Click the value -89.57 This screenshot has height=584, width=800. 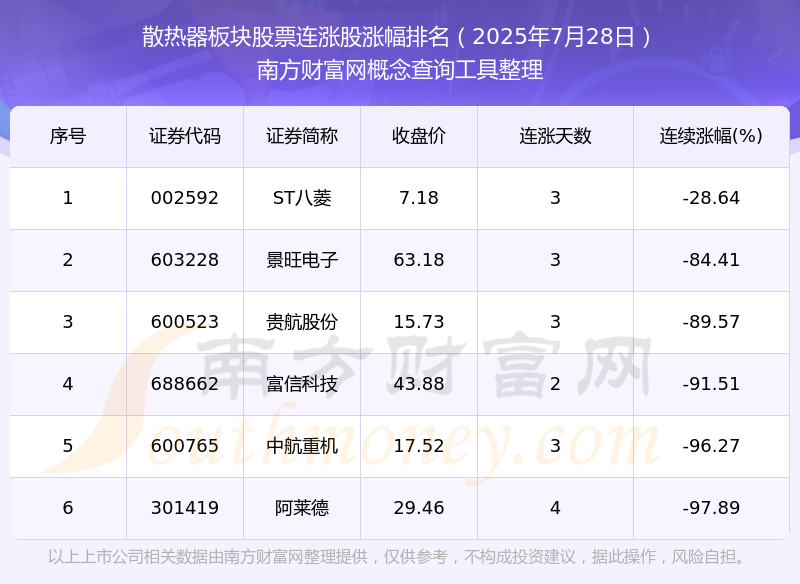coord(711,322)
